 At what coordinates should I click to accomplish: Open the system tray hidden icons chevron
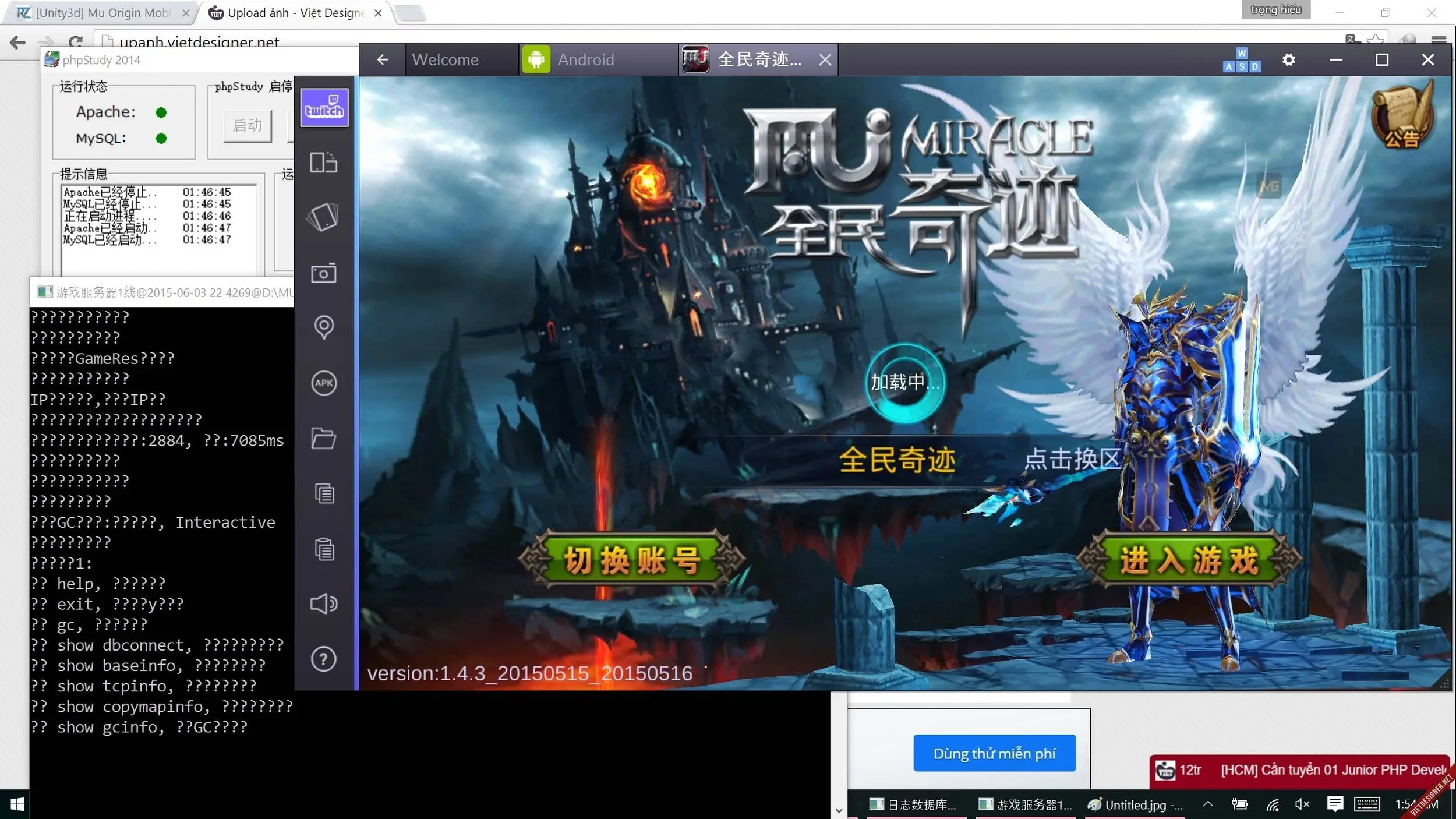1208,804
